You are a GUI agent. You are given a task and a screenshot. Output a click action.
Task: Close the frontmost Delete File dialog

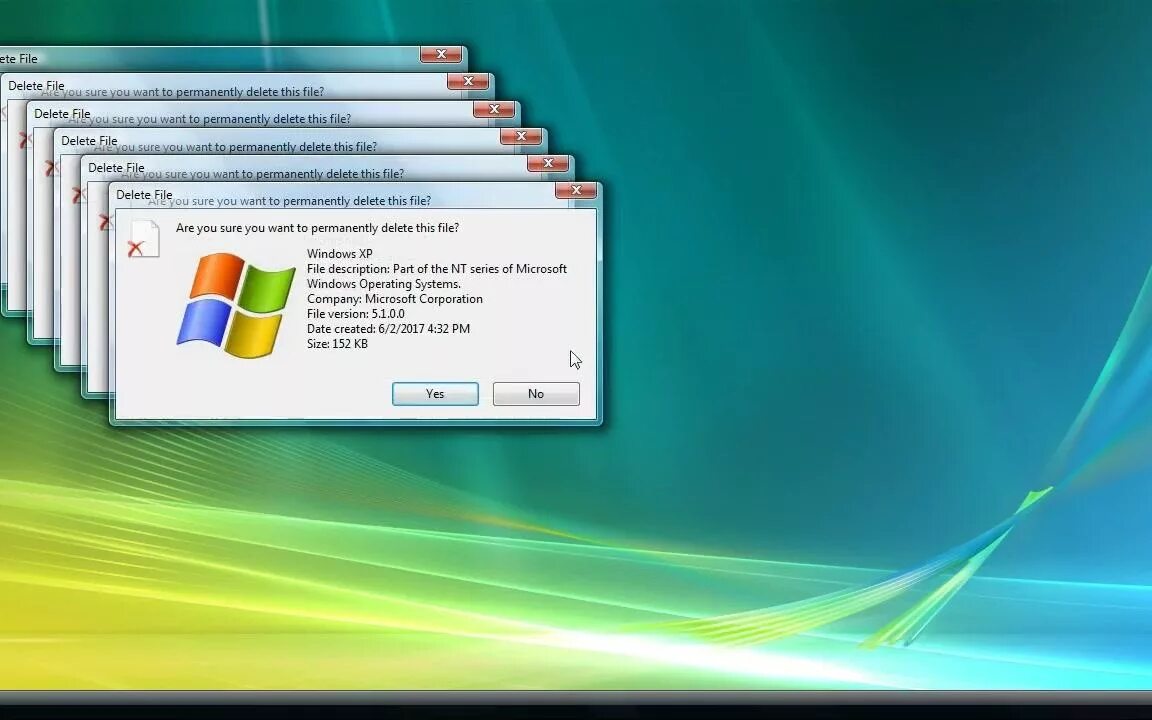tap(576, 190)
